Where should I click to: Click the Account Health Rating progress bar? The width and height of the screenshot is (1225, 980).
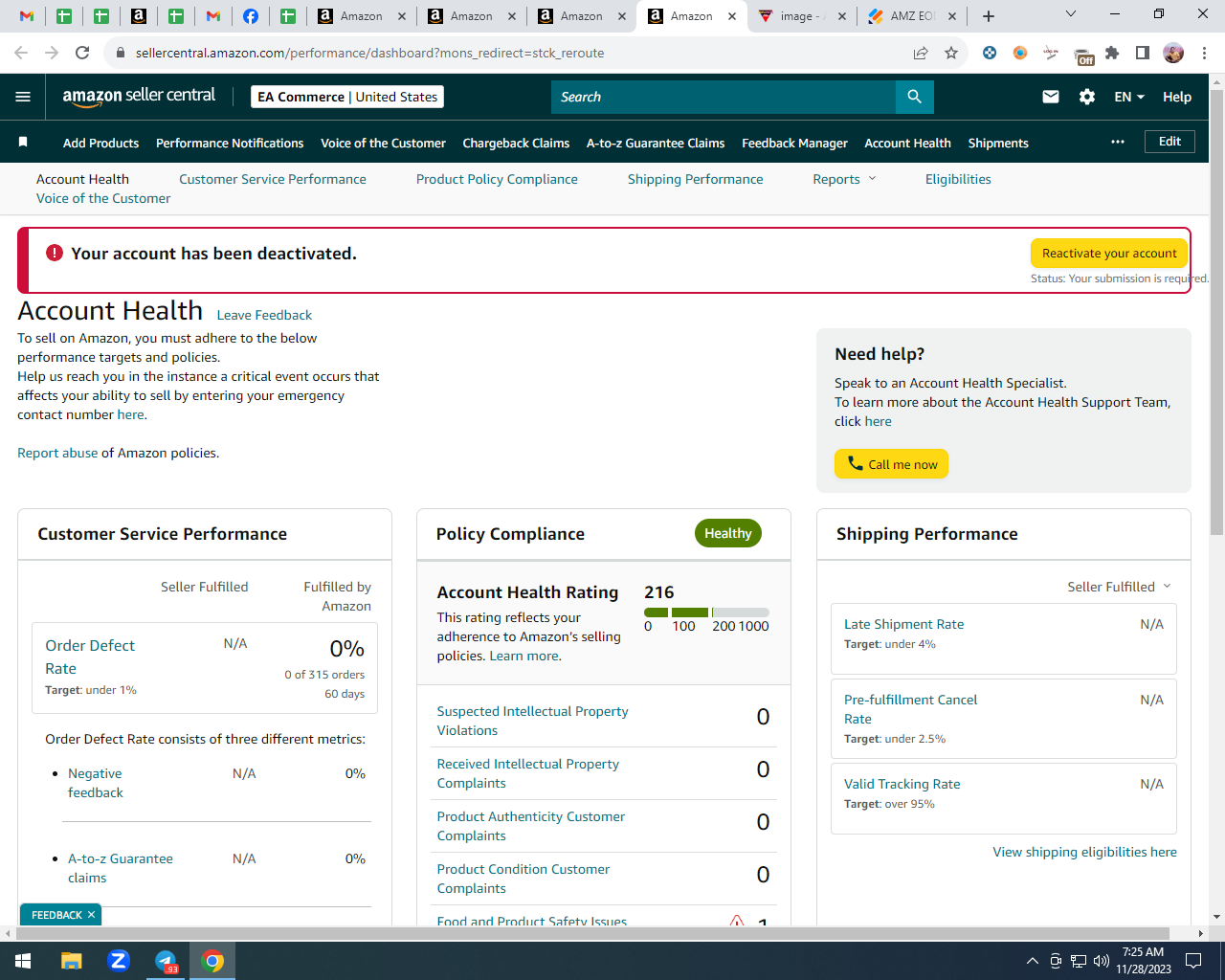point(706,612)
